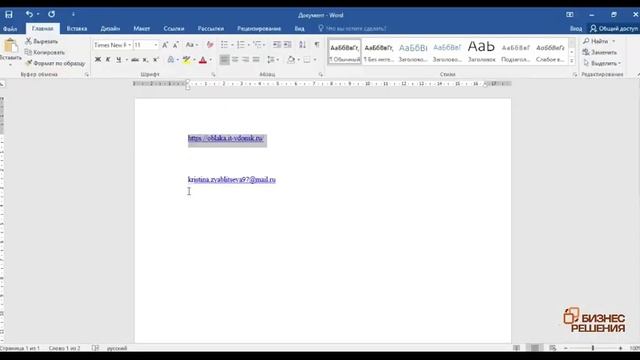Screen dimensions: 640x360
Task: Open the font color dropdown arrow
Action: click(211, 60)
